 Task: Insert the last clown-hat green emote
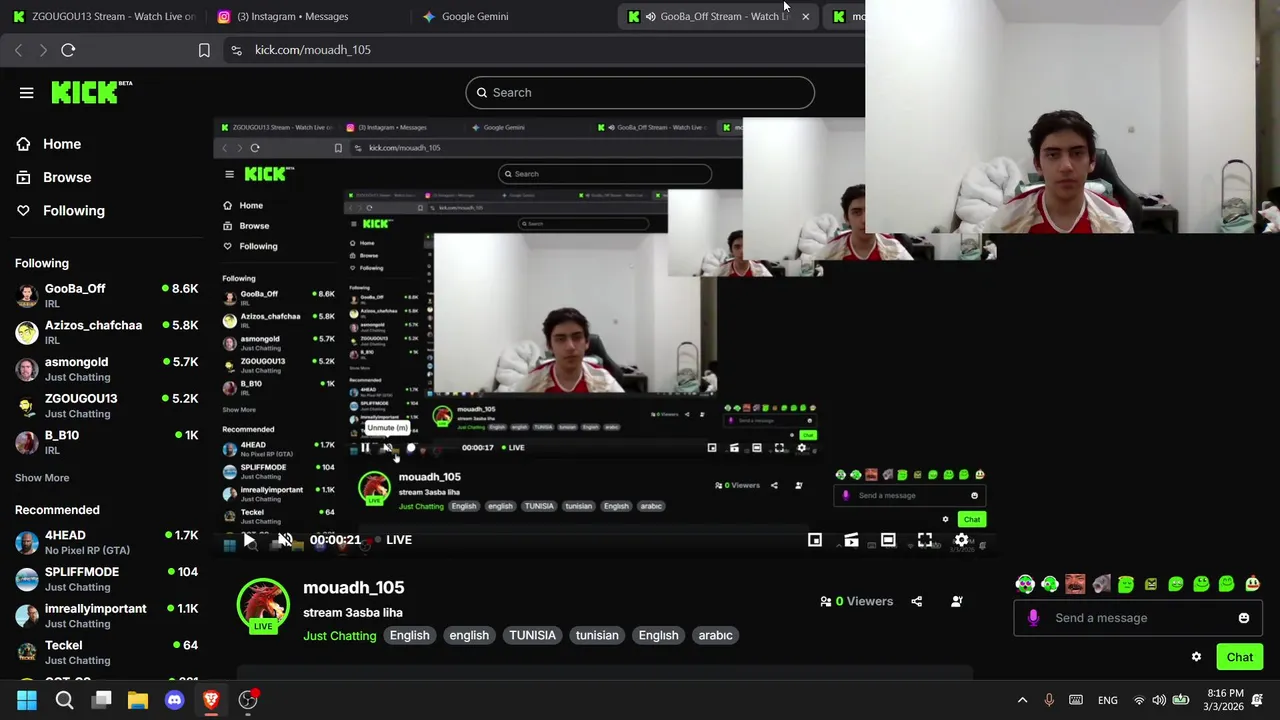1252,584
